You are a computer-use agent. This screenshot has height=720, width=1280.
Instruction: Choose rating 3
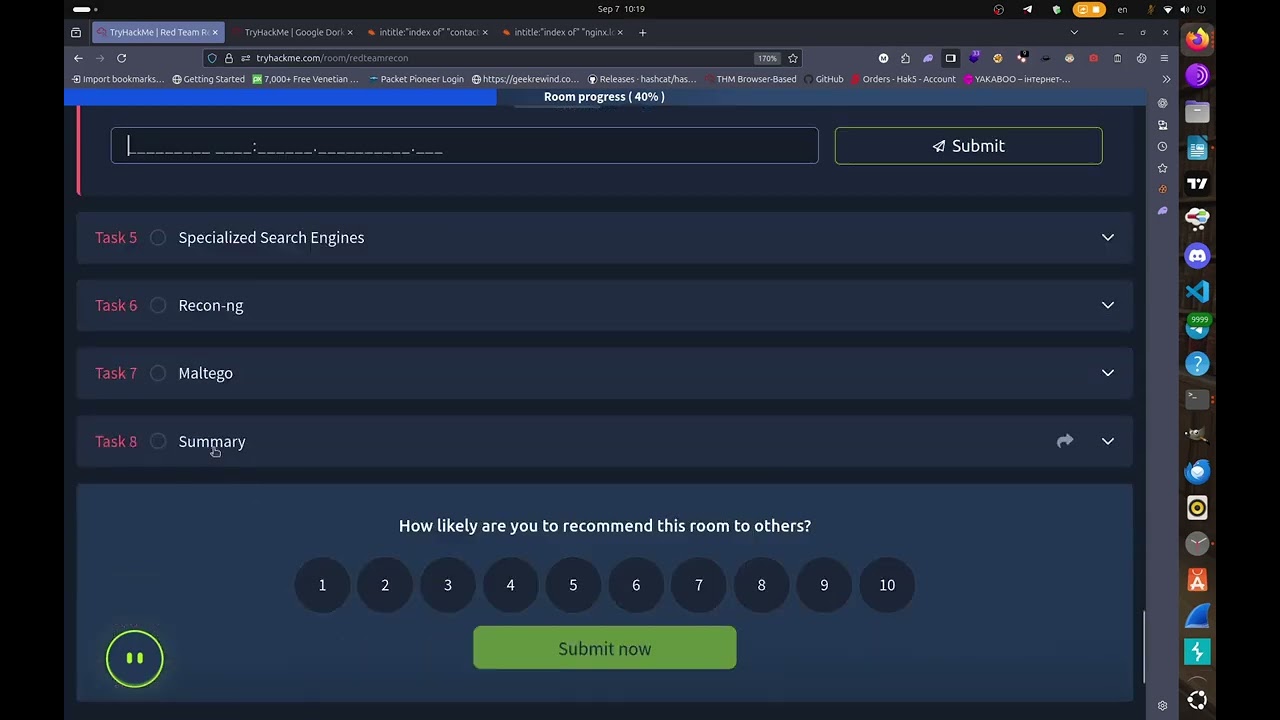448,585
